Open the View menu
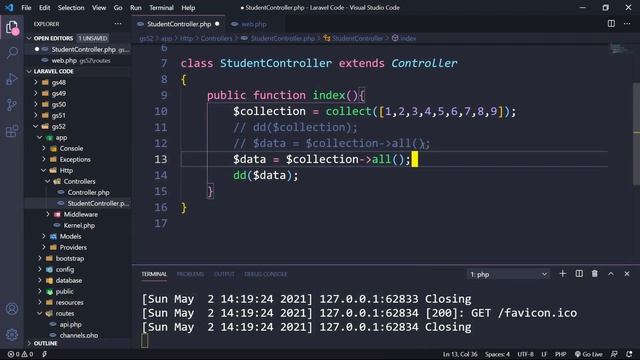640x360 pixels. [99, 7]
